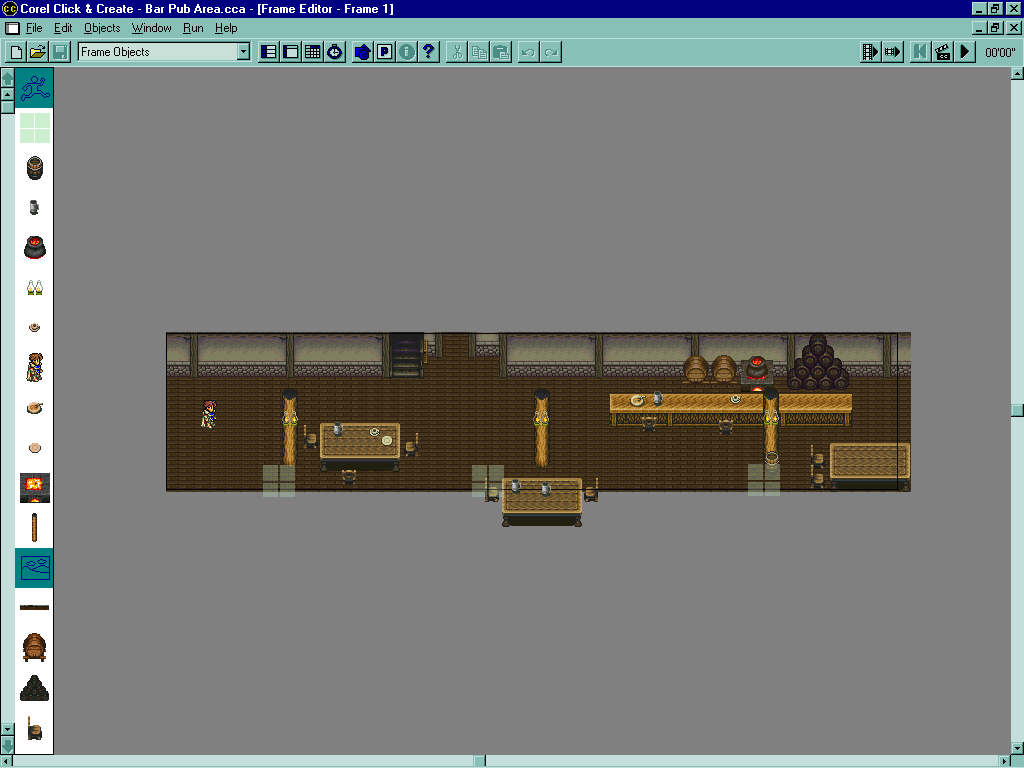Select the plate with food object

(35, 408)
